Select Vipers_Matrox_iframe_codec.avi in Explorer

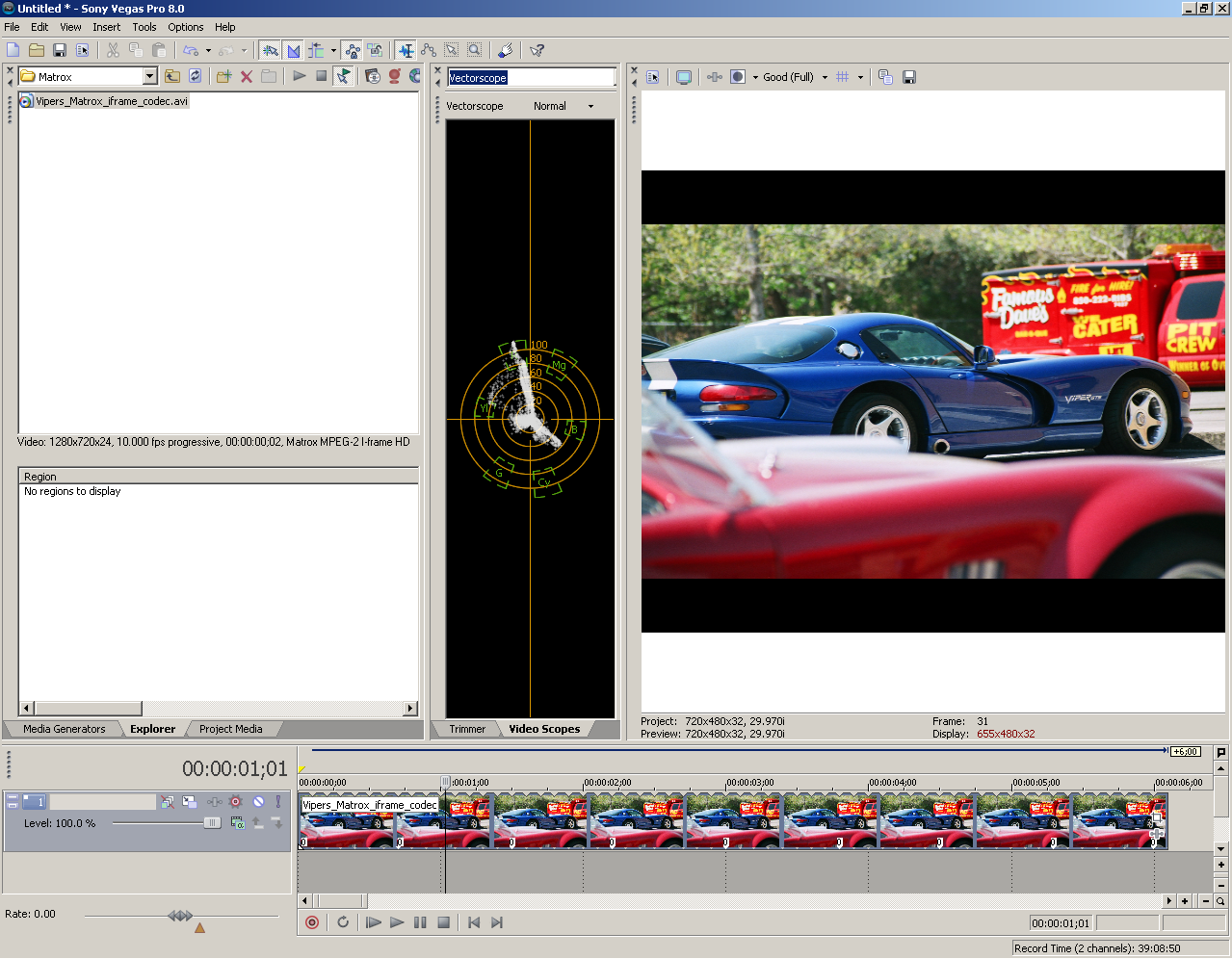click(111, 101)
